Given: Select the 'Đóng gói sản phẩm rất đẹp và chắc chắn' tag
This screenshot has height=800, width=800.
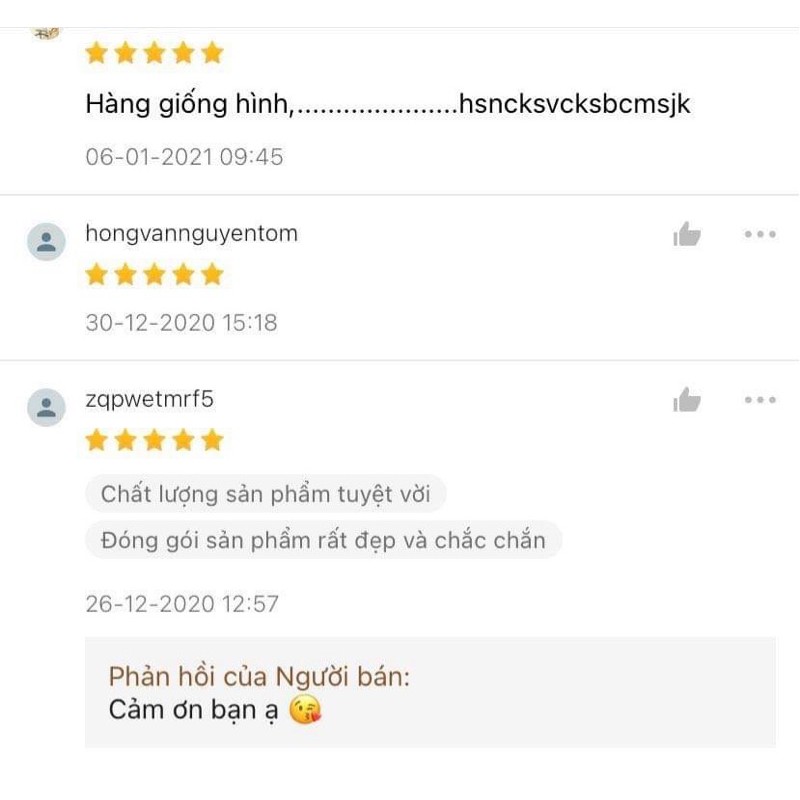Looking at the screenshot, I should click(x=323, y=540).
